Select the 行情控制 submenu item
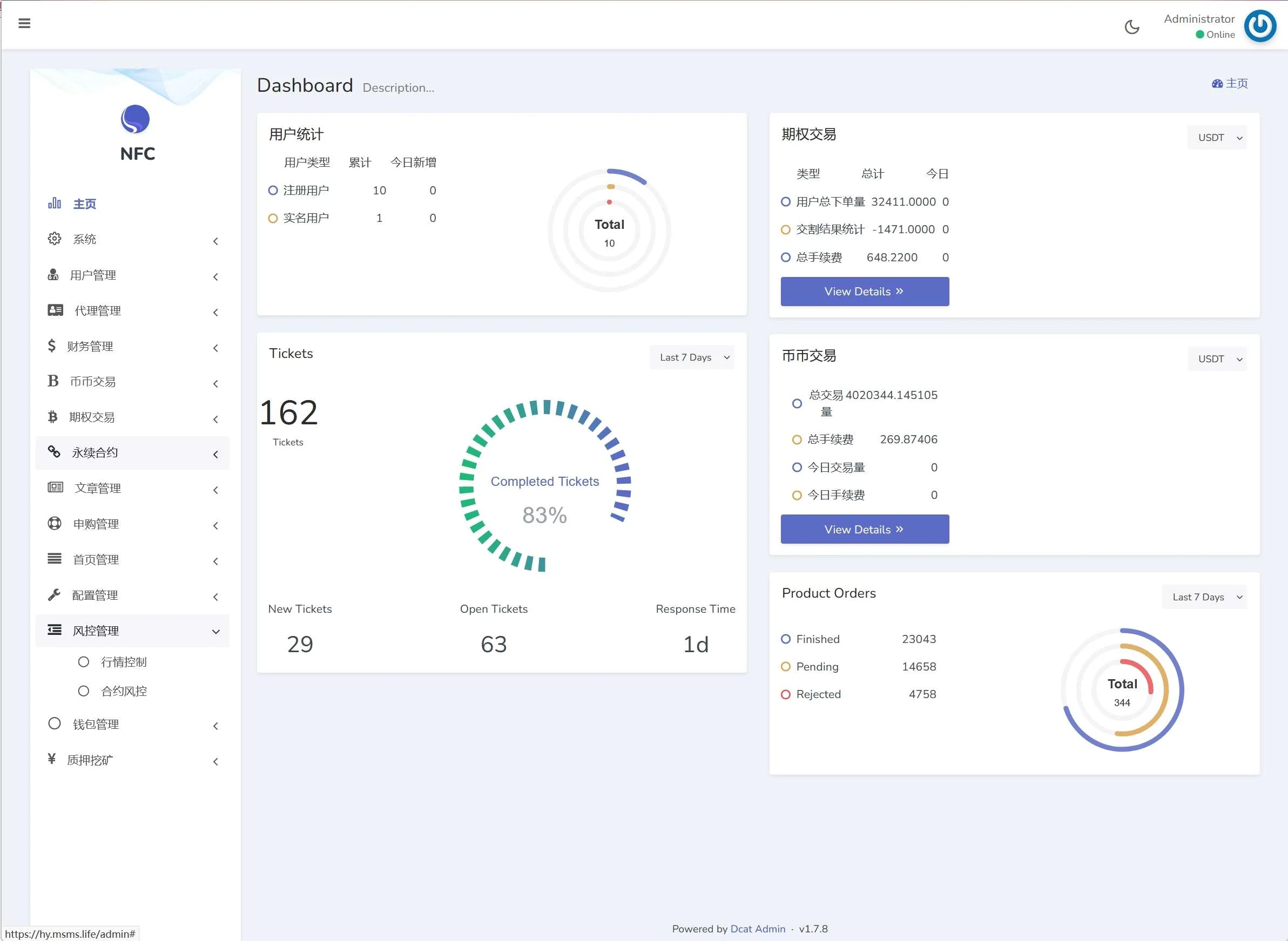 pos(123,662)
